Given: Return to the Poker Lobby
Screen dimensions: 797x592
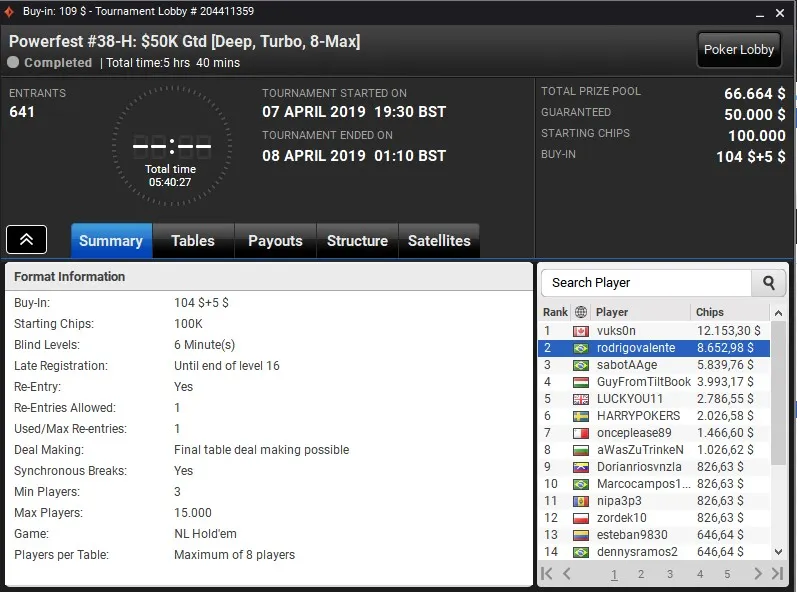Looking at the screenshot, I should point(739,50).
